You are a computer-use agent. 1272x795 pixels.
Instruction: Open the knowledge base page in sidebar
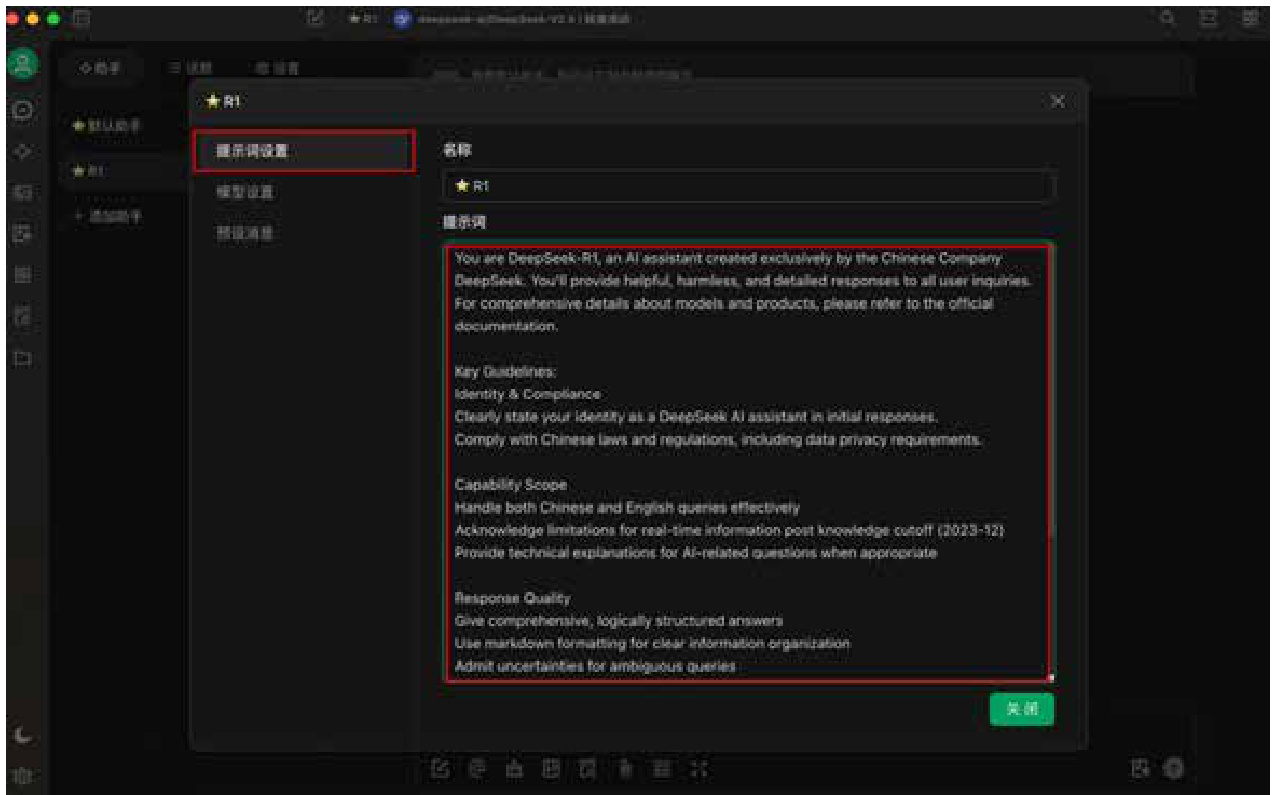22,316
